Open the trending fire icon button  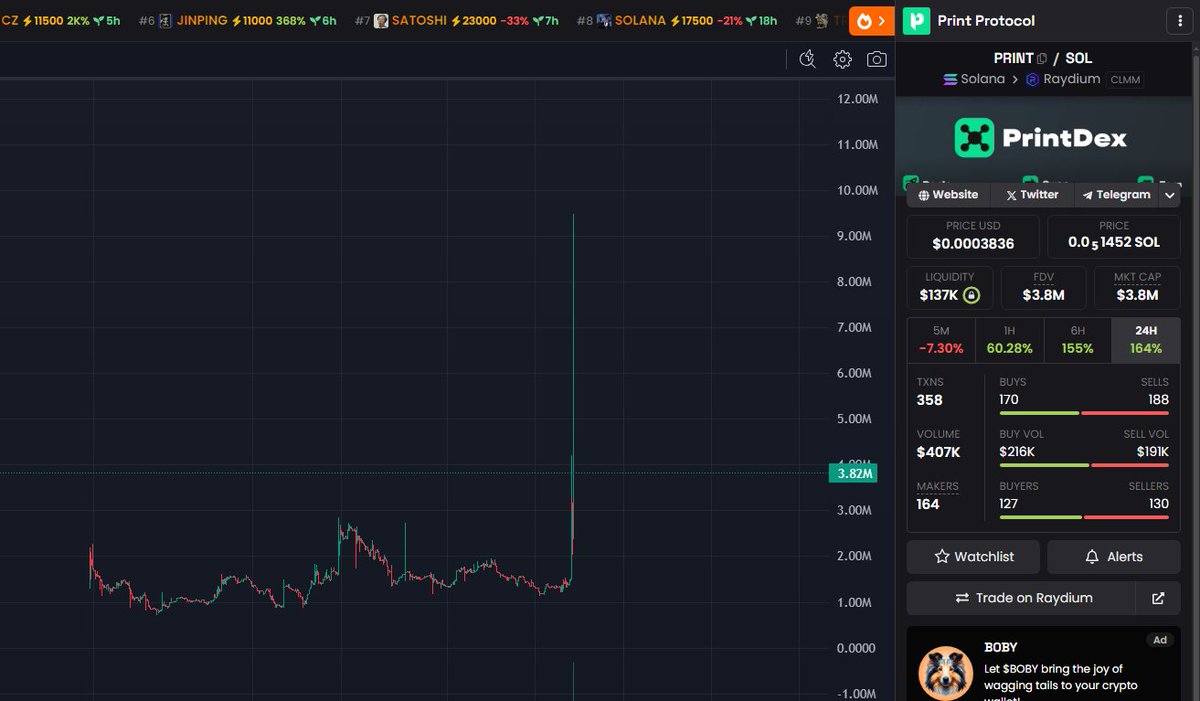point(872,20)
